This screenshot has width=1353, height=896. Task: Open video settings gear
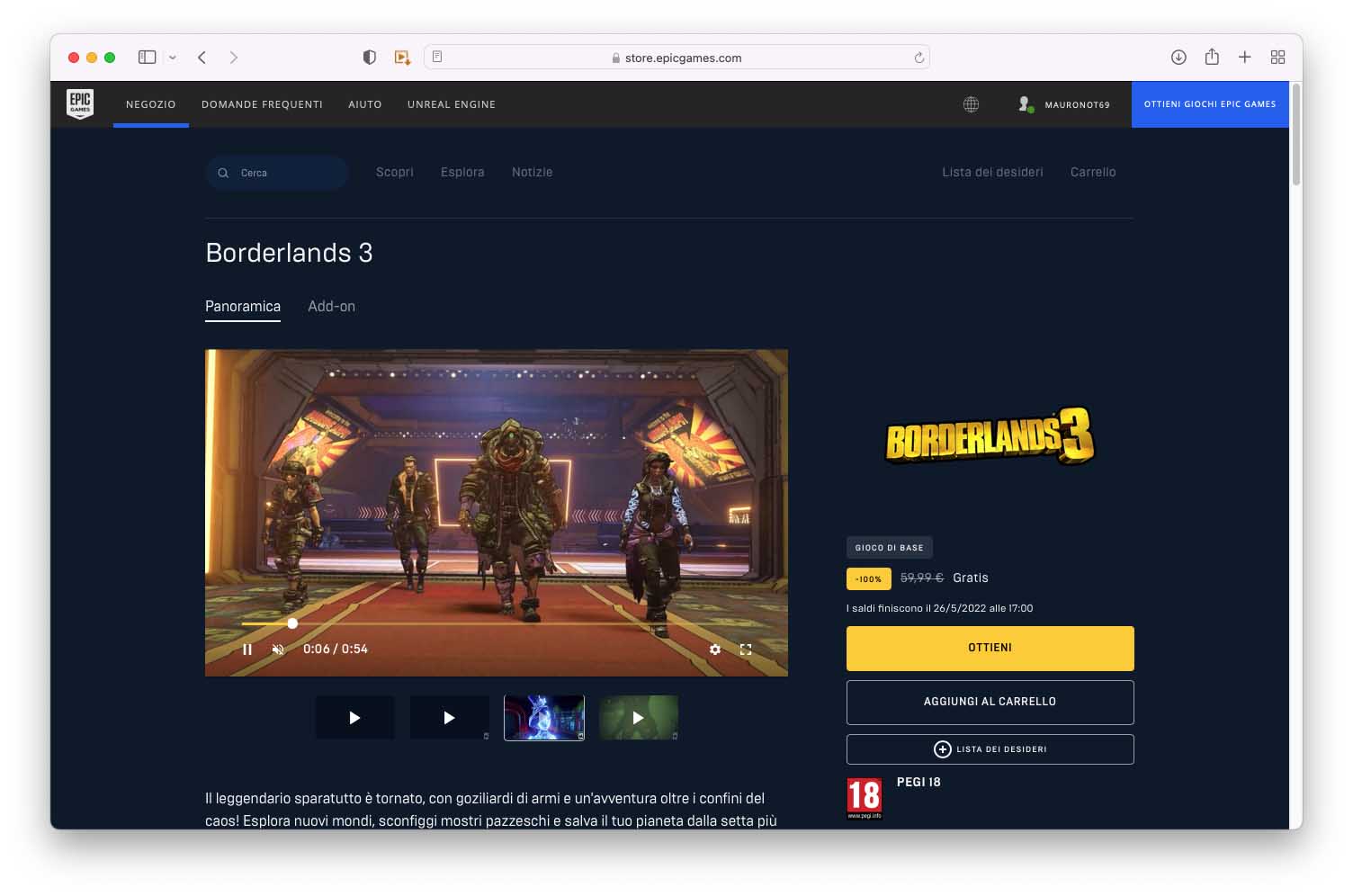point(715,650)
